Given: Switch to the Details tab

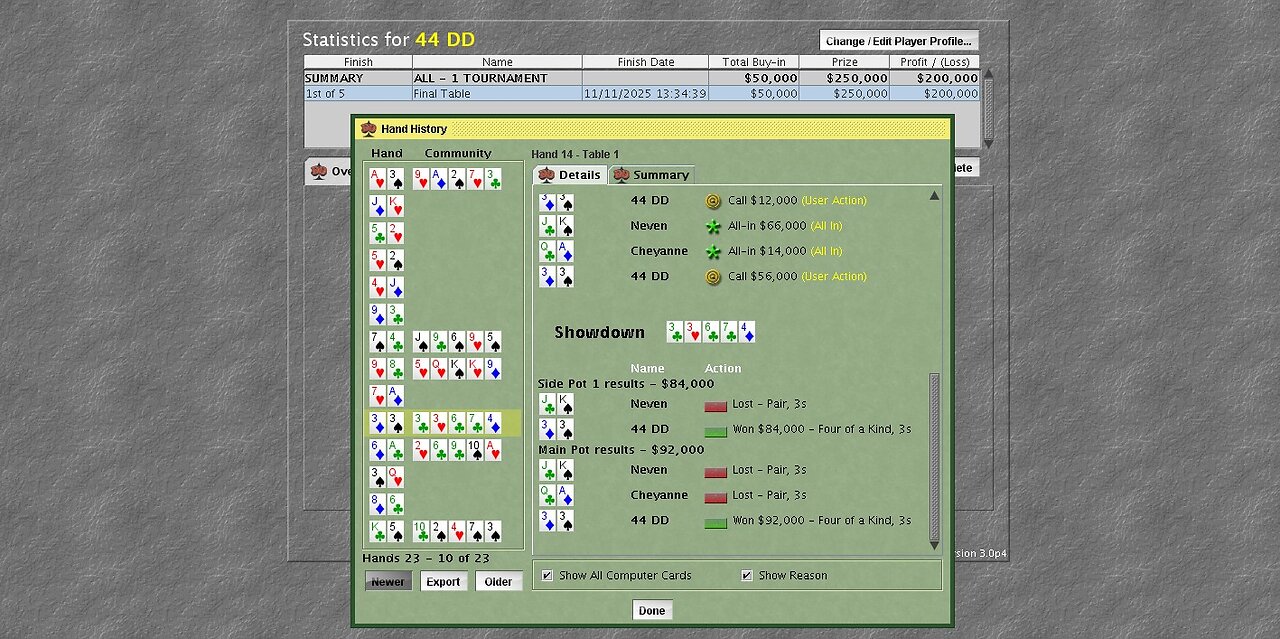Looking at the screenshot, I should point(569,175).
